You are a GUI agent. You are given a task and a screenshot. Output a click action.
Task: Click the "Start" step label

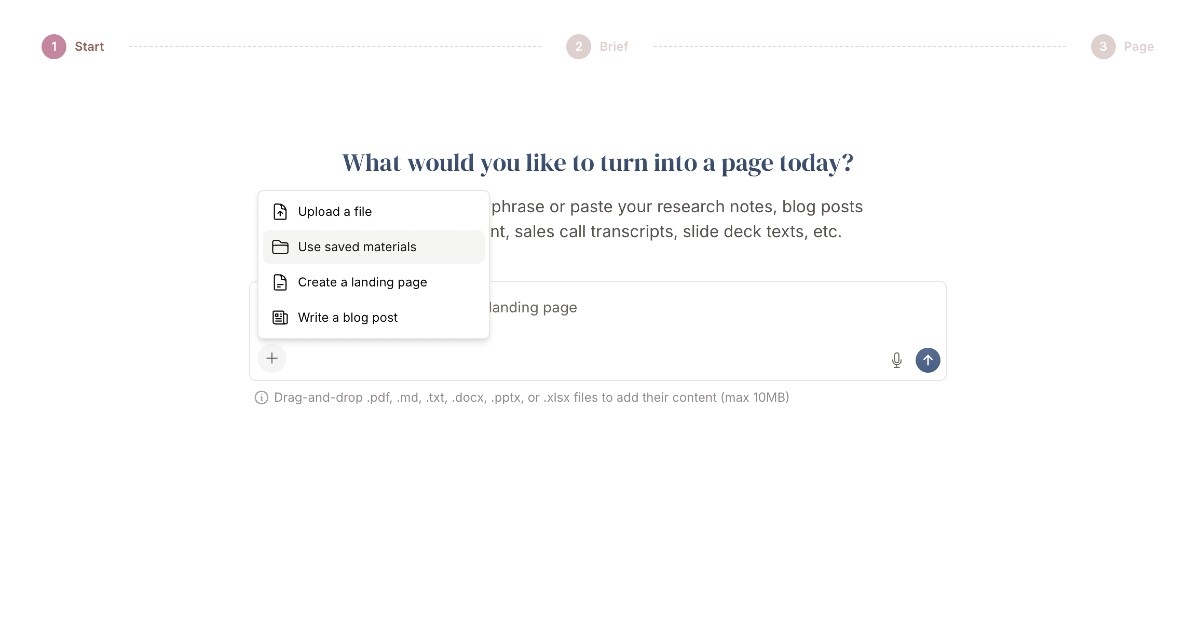[x=89, y=47]
